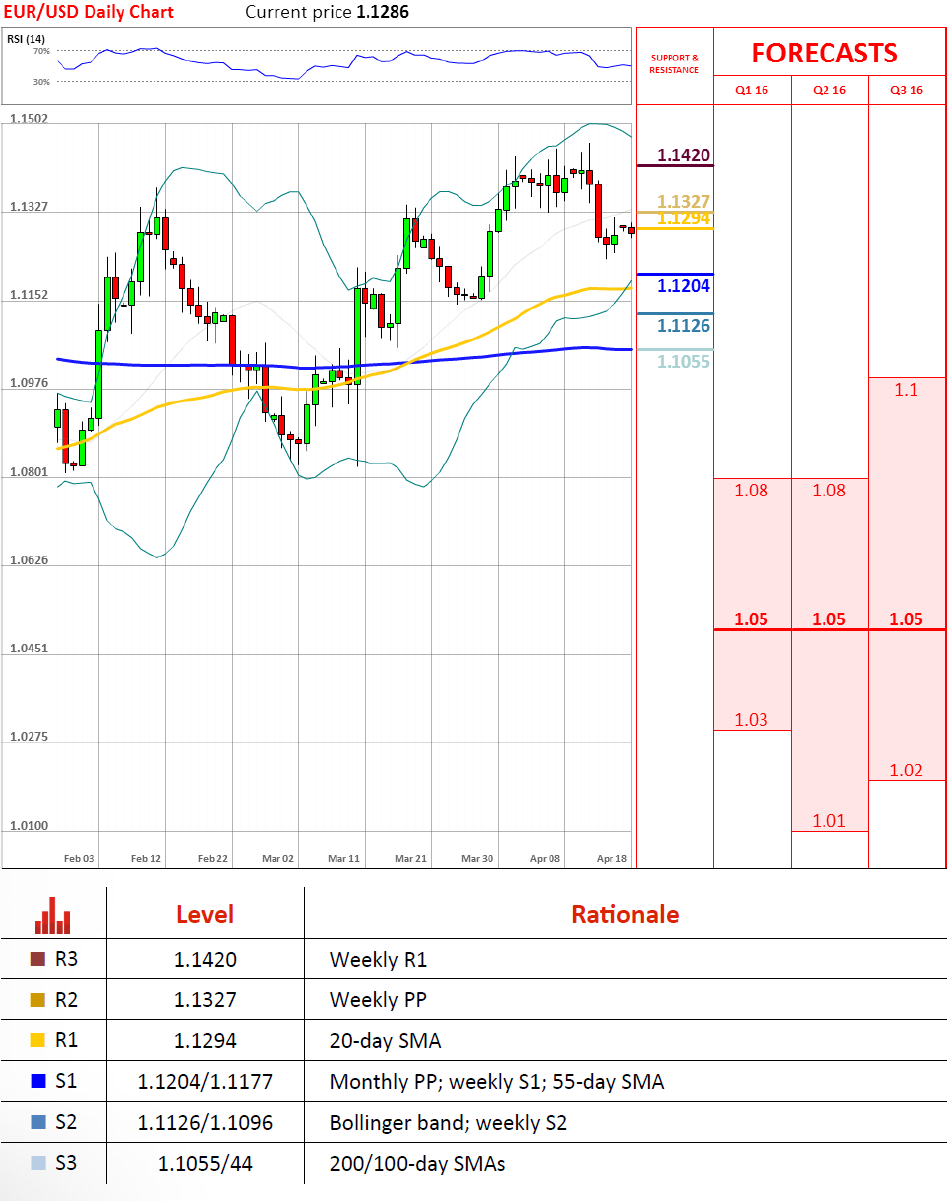This screenshot has width=952, height=1201.
Task: Click the 70% RSI level label
Action: tap(41, 50)
